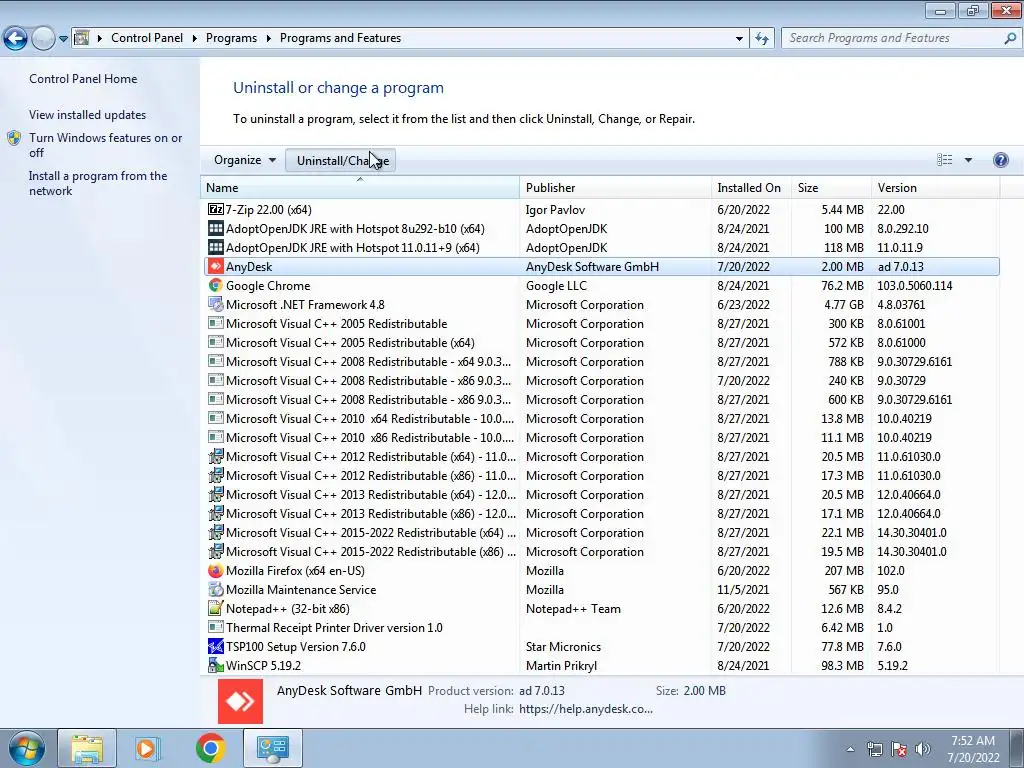Click AnyDesk Software GmbH publisher cell
The image size is (1024, 768).
click(x=592, y=266)
